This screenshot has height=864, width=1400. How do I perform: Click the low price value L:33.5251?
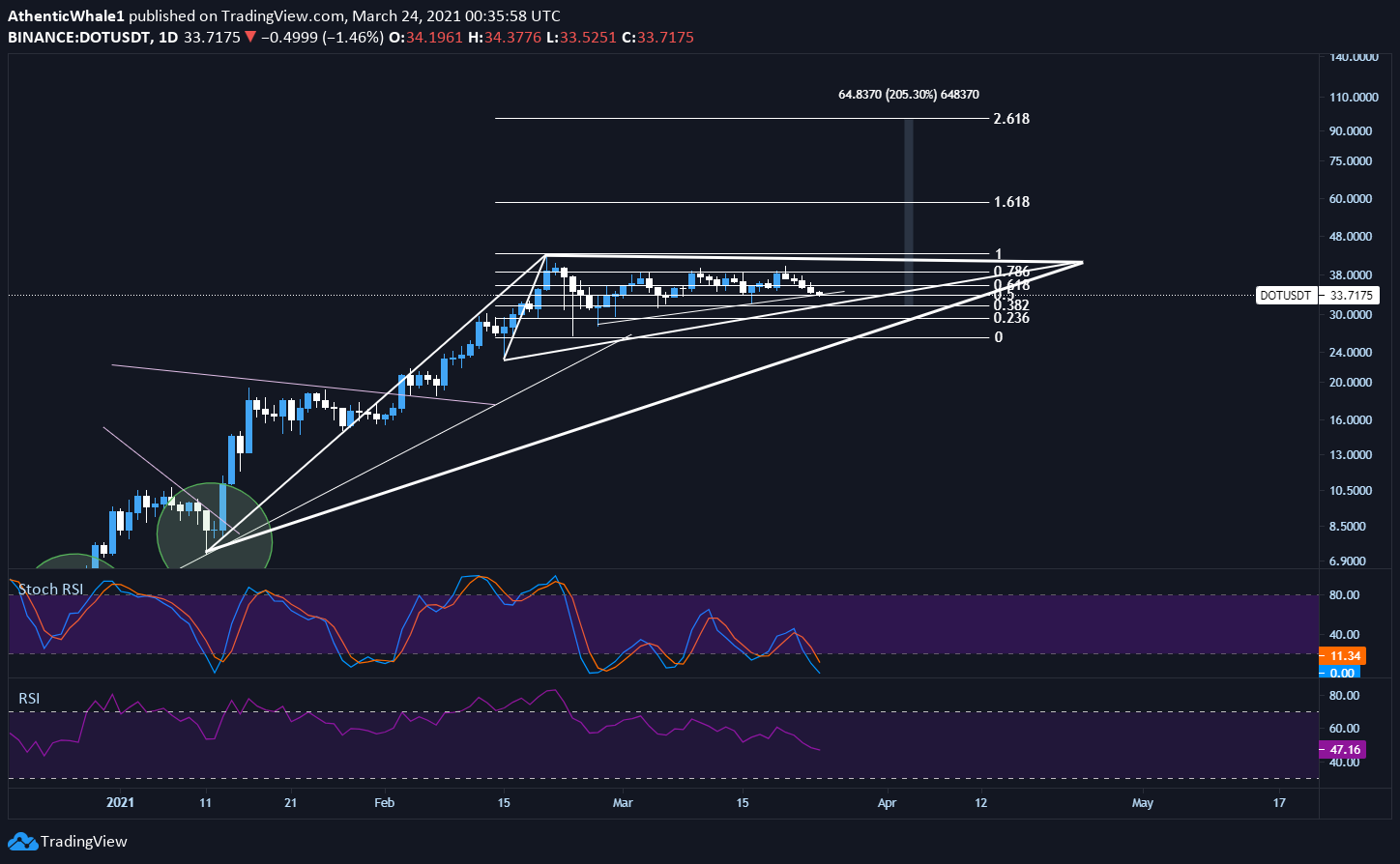580,38
